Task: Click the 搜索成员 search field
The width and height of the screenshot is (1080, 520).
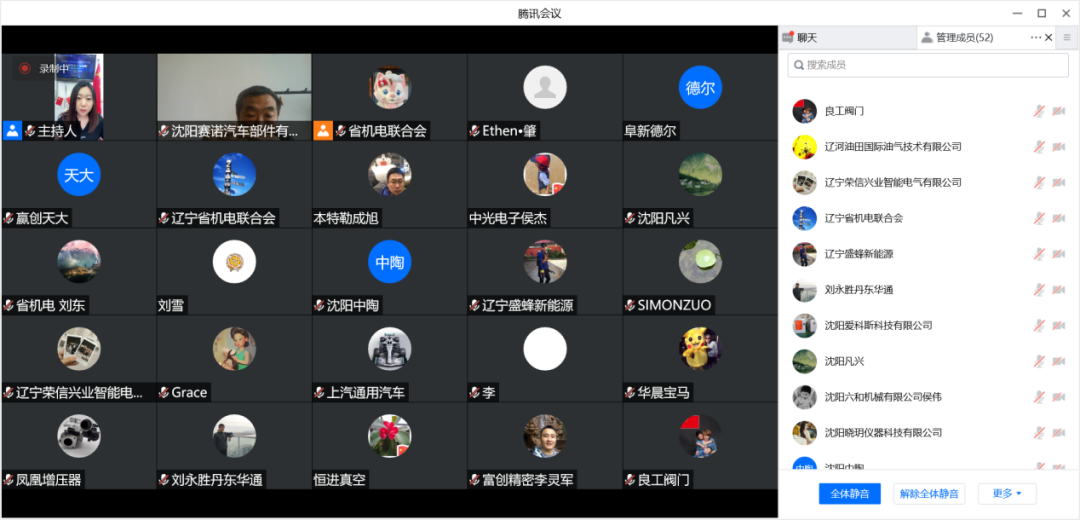Action: pyautogui.click(x=928, y=65)
